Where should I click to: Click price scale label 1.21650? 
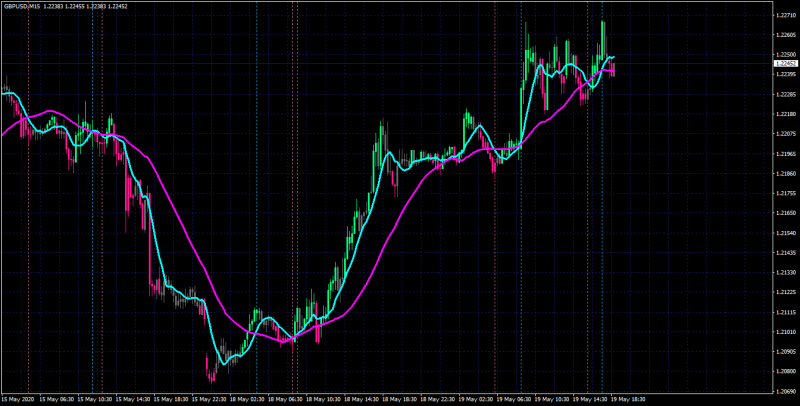pos(785,213)
